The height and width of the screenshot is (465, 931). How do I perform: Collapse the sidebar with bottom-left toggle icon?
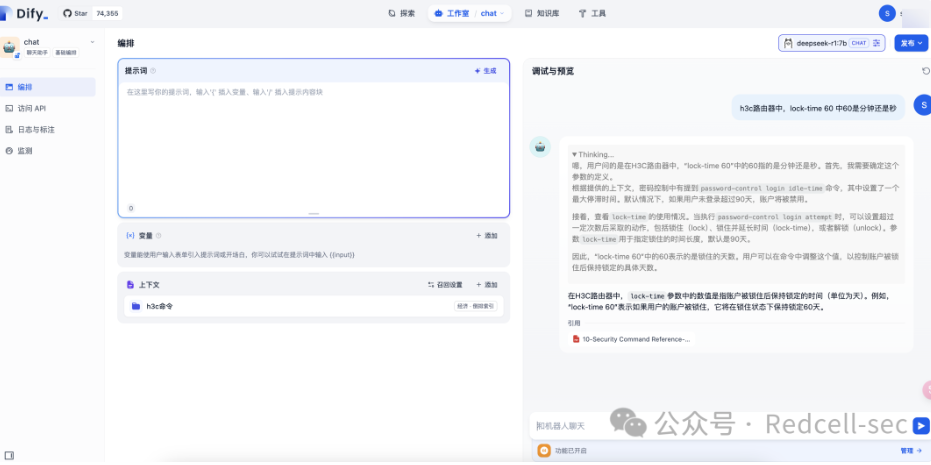click(x=9, y=455)
